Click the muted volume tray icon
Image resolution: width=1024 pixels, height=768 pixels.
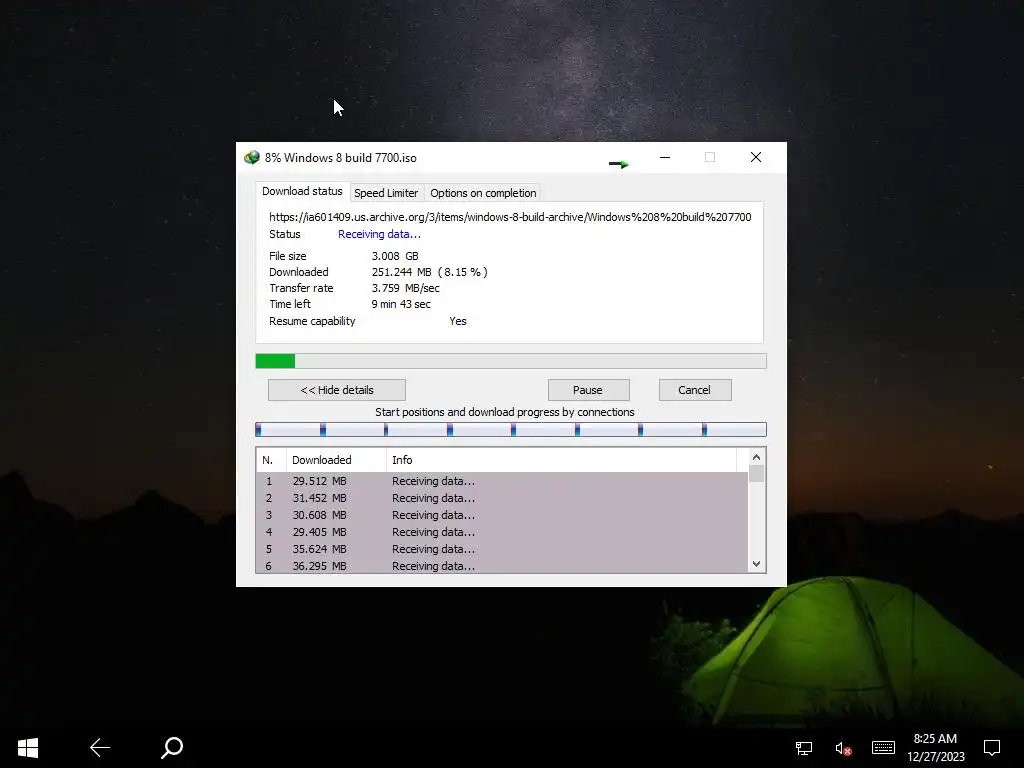pyautogui.click(x=843, y=748)
